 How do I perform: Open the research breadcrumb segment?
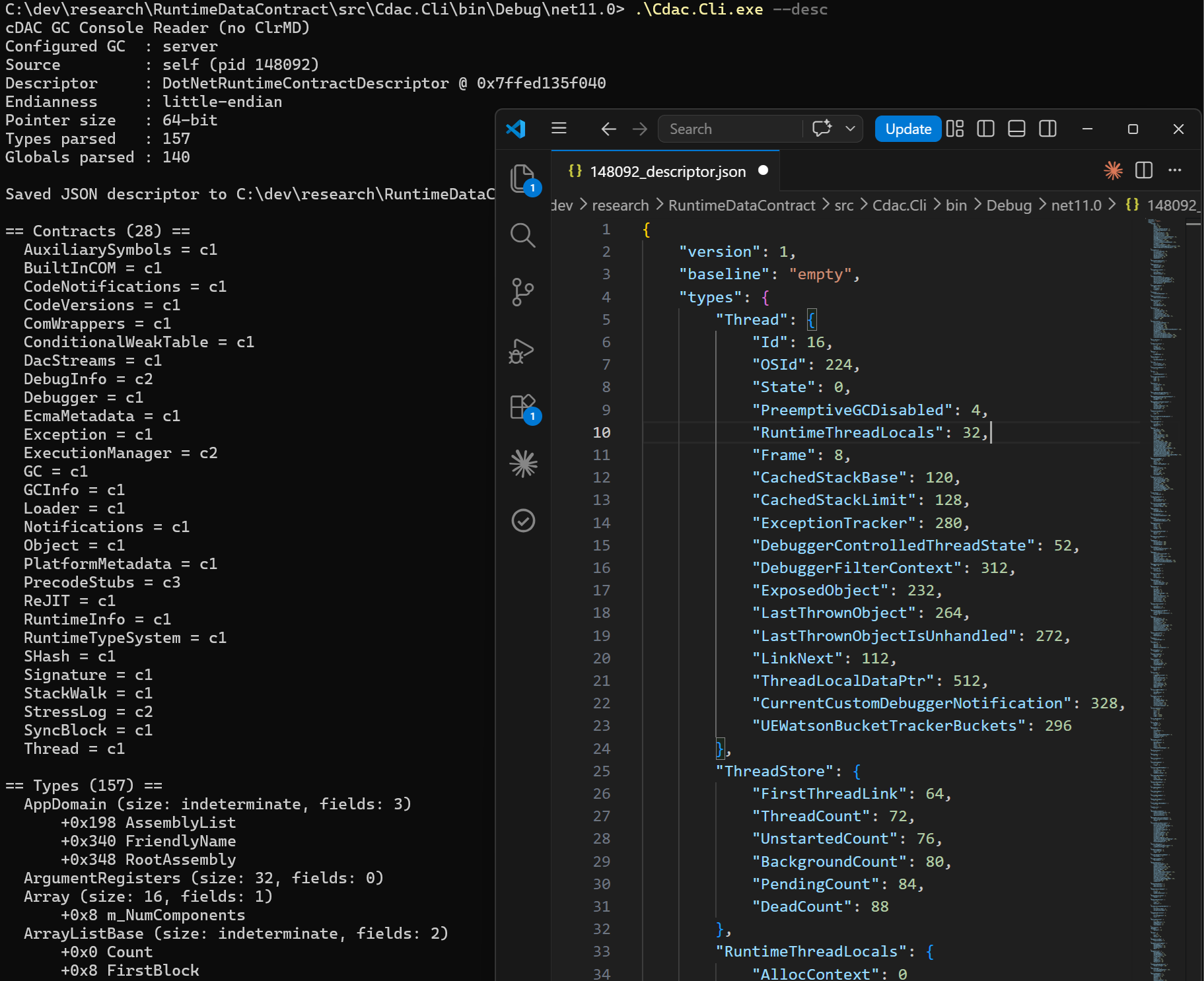(620, 205)
